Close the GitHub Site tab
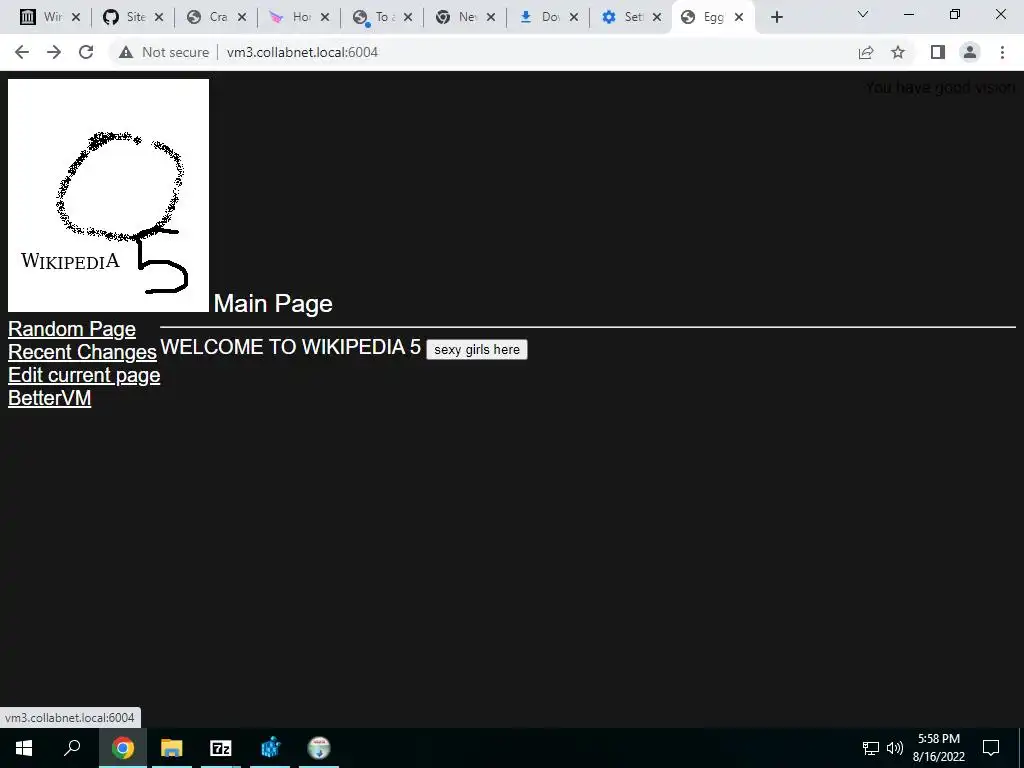1024x768 pixels. point(159,17)
